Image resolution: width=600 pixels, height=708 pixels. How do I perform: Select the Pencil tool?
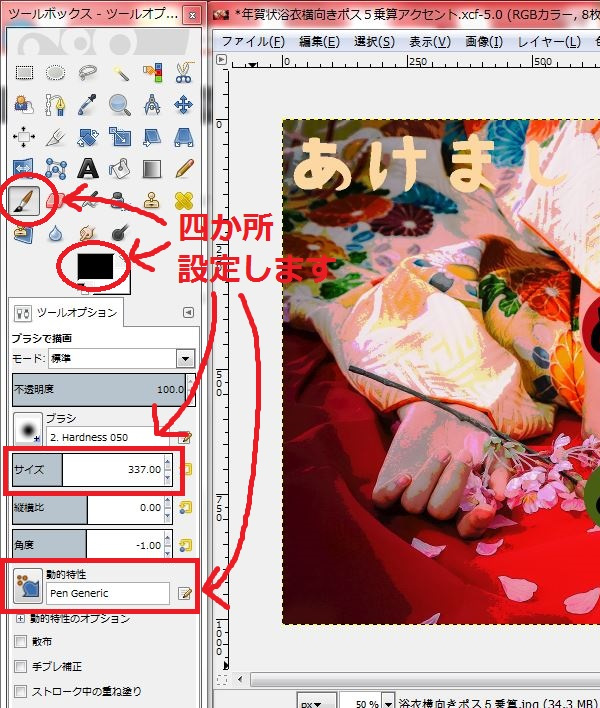tap(184, 169)
